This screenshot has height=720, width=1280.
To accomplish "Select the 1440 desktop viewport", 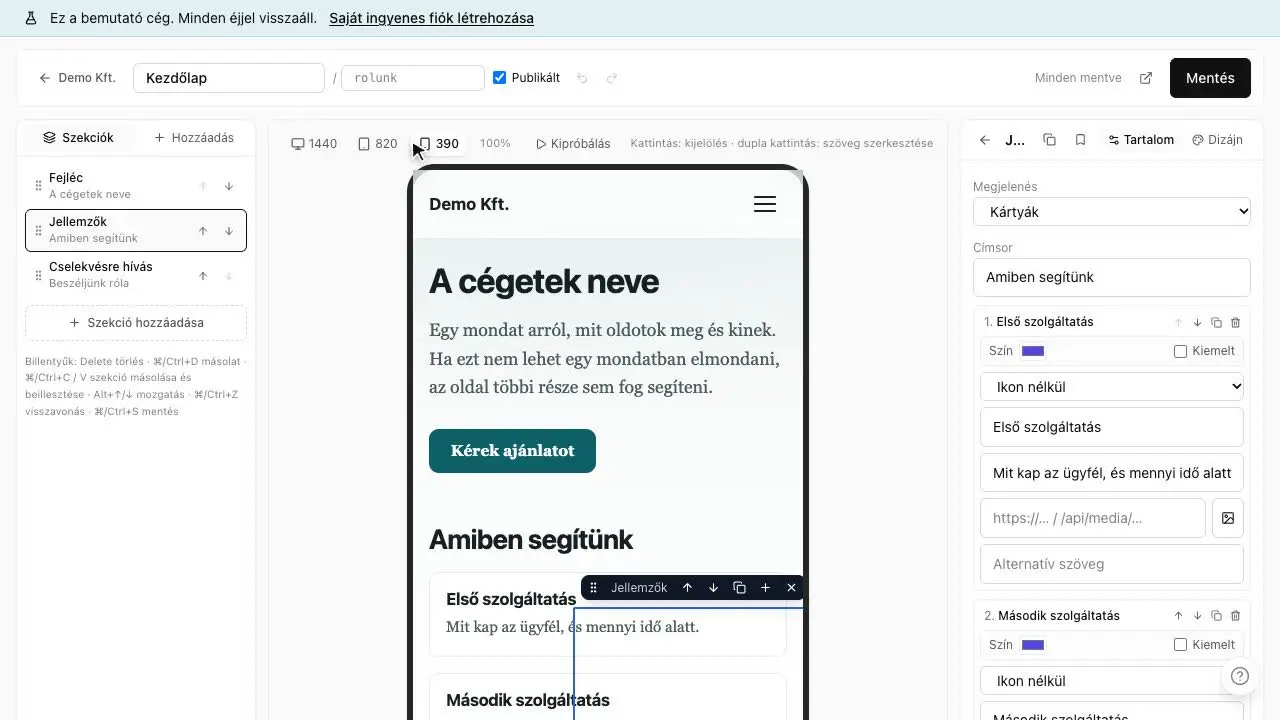I will click(314, 144).
